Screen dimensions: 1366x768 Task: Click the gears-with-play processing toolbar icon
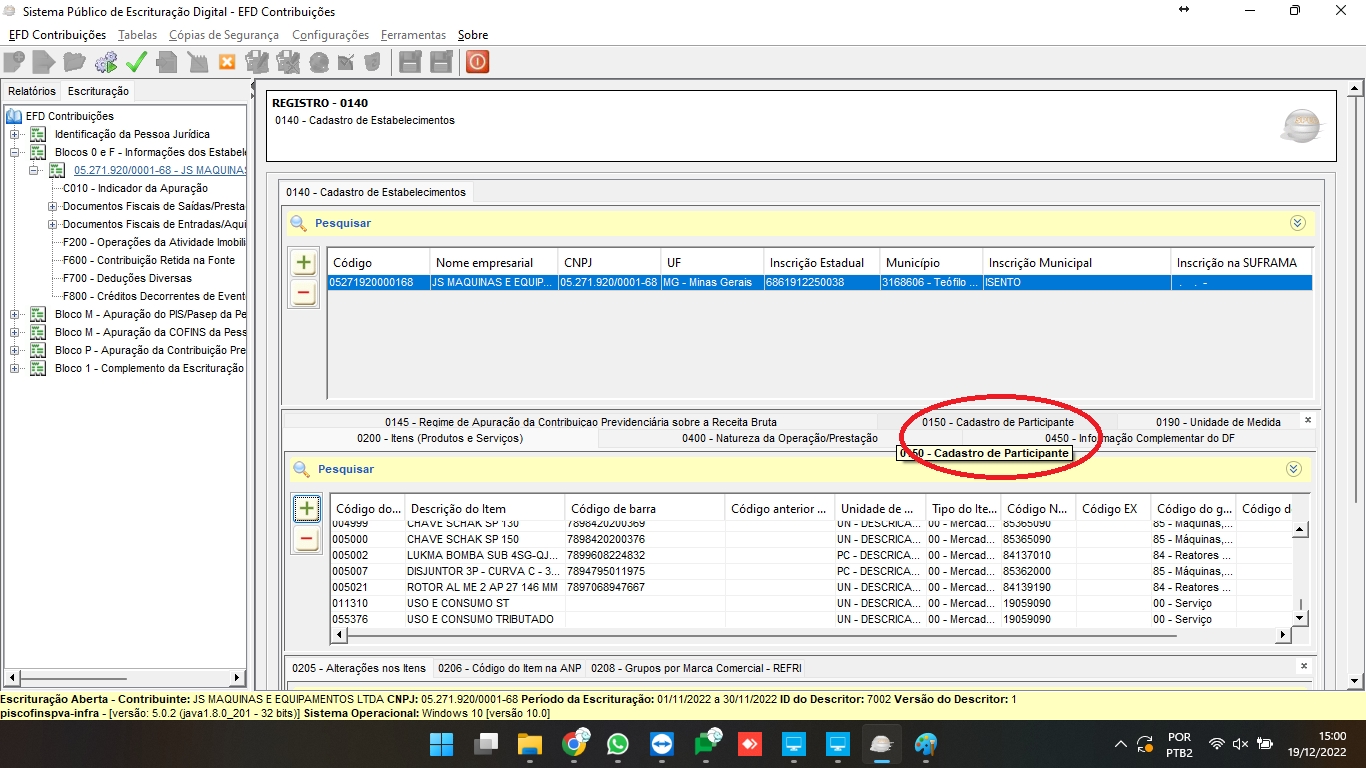coord(105,62)
